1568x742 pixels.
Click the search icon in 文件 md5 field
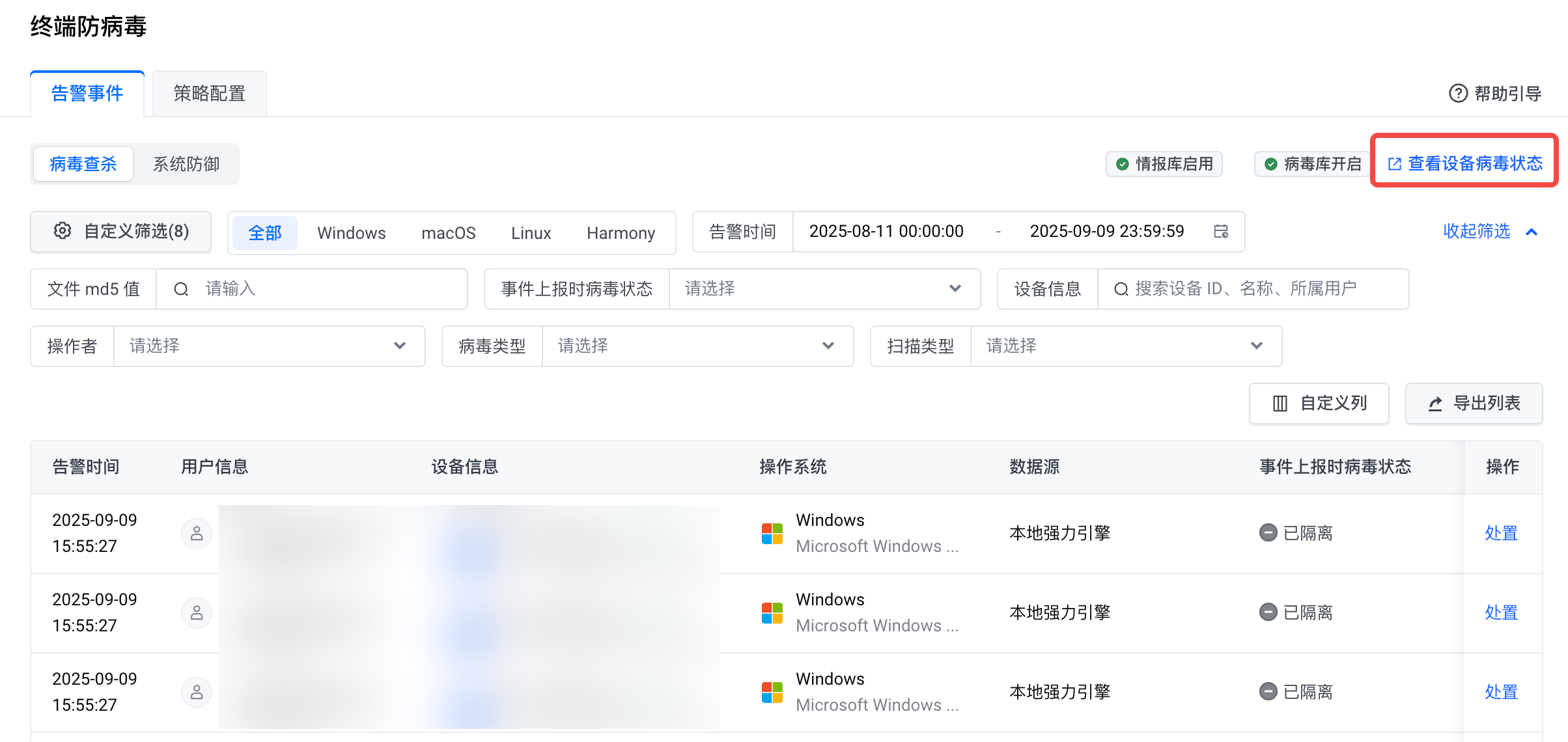click(181, 289)
